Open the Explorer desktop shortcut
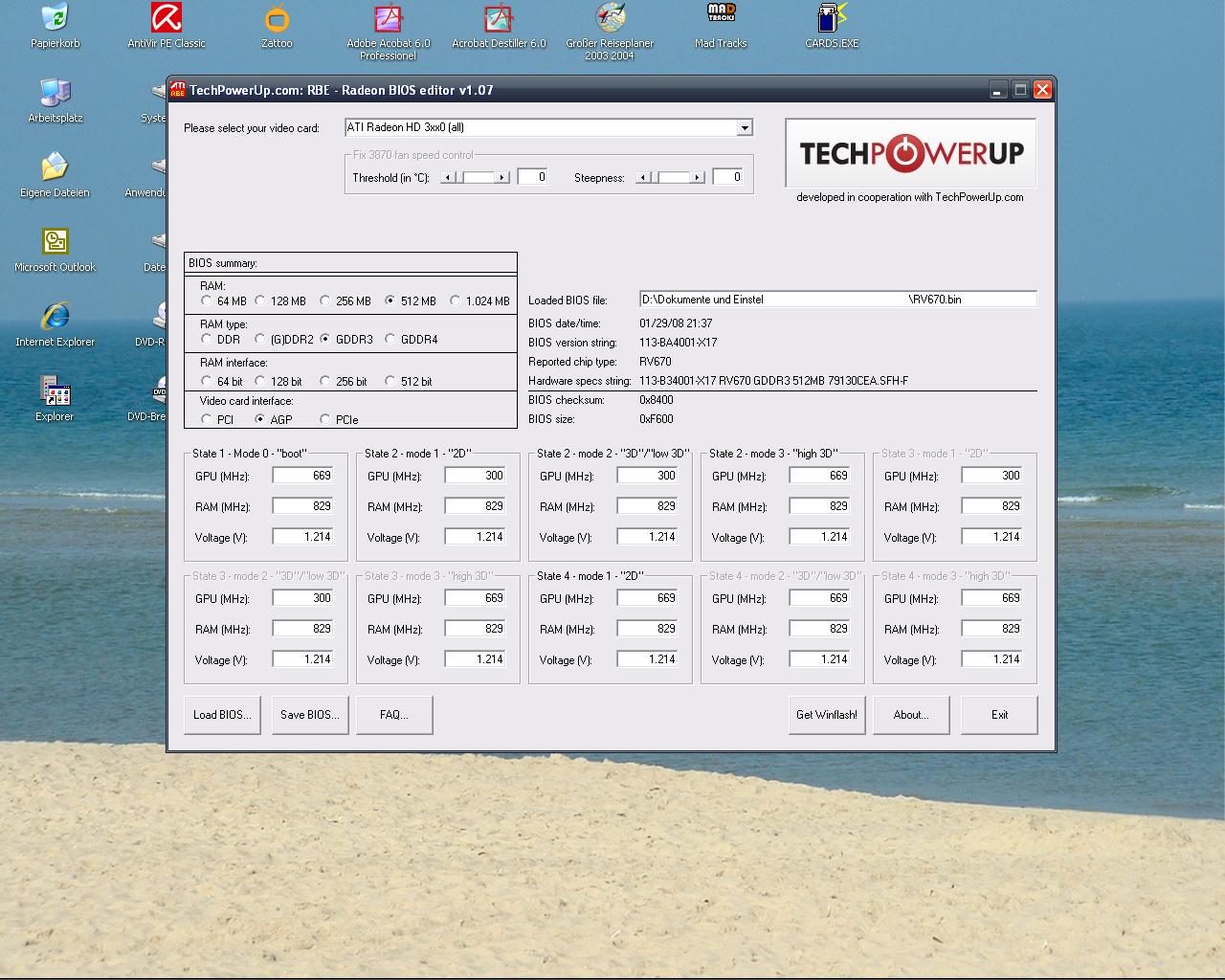The image size is (1225, 980). coord(55,399)
